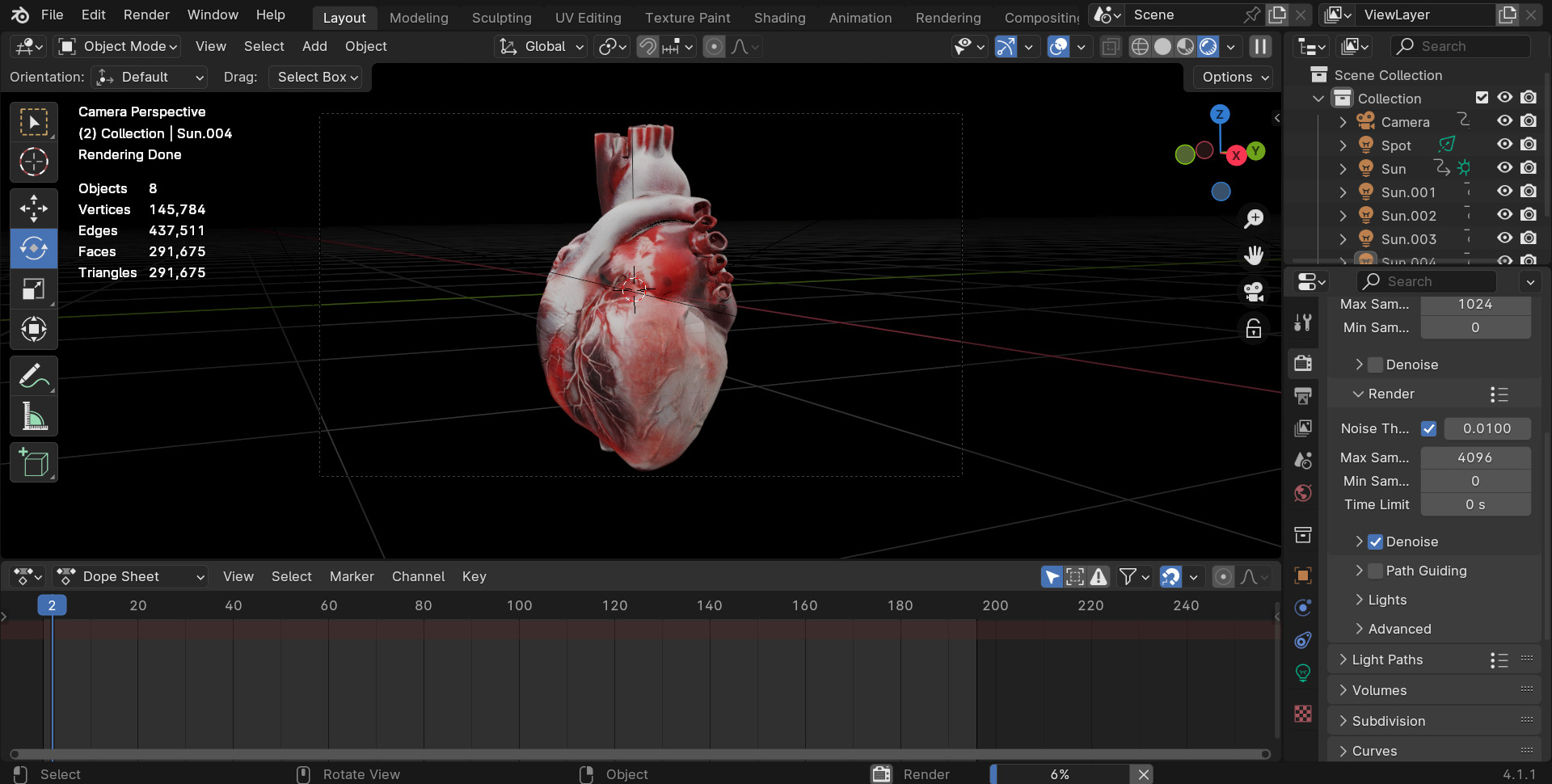Screen dimensions: 1552x784
Task: Select the Measure tool
Action: (34, 416)
